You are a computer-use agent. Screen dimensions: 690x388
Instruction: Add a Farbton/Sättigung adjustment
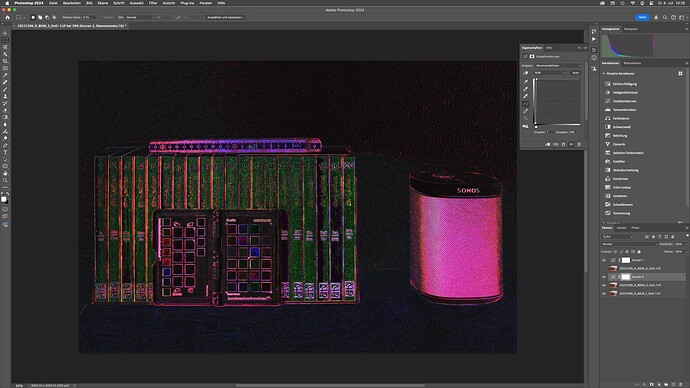624,84
